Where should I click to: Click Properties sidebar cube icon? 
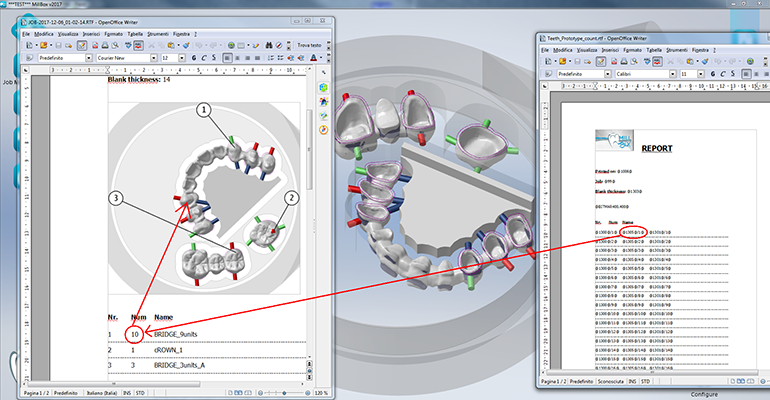pyautogui.click(x=324, y=87)
